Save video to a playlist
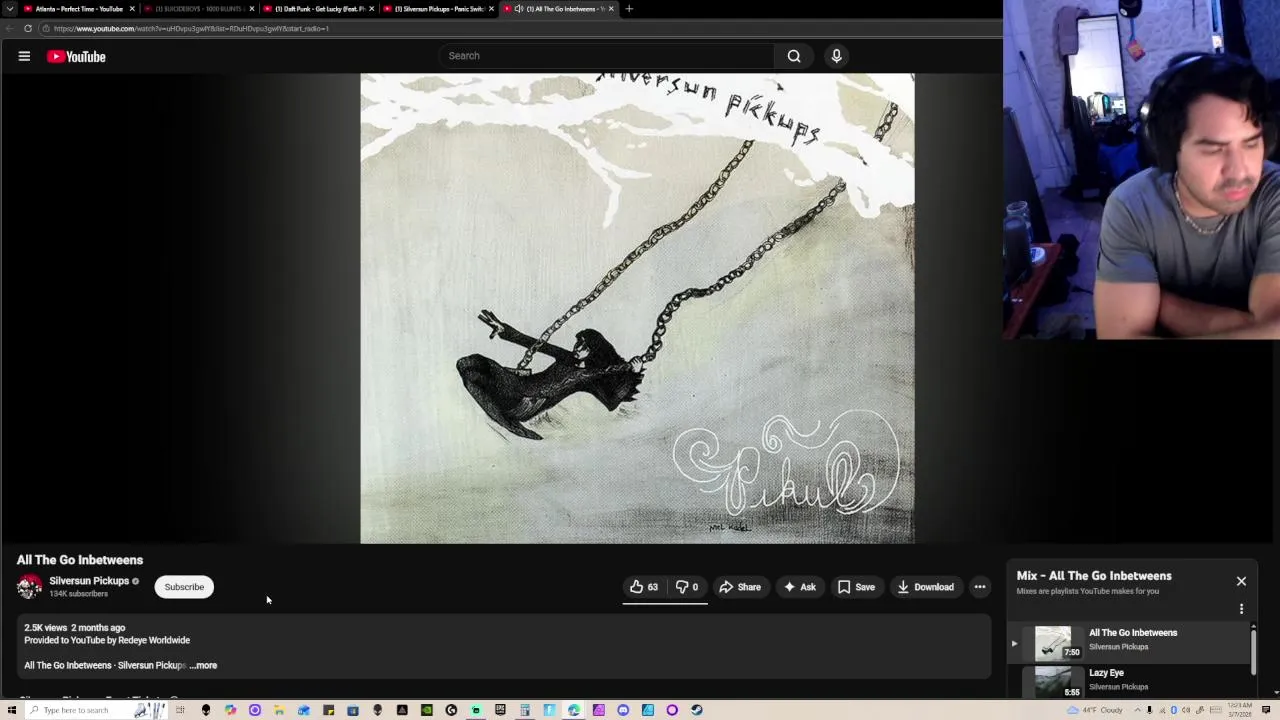The height and width of the screenshot is (720, 1280). [x=856, y=587]
